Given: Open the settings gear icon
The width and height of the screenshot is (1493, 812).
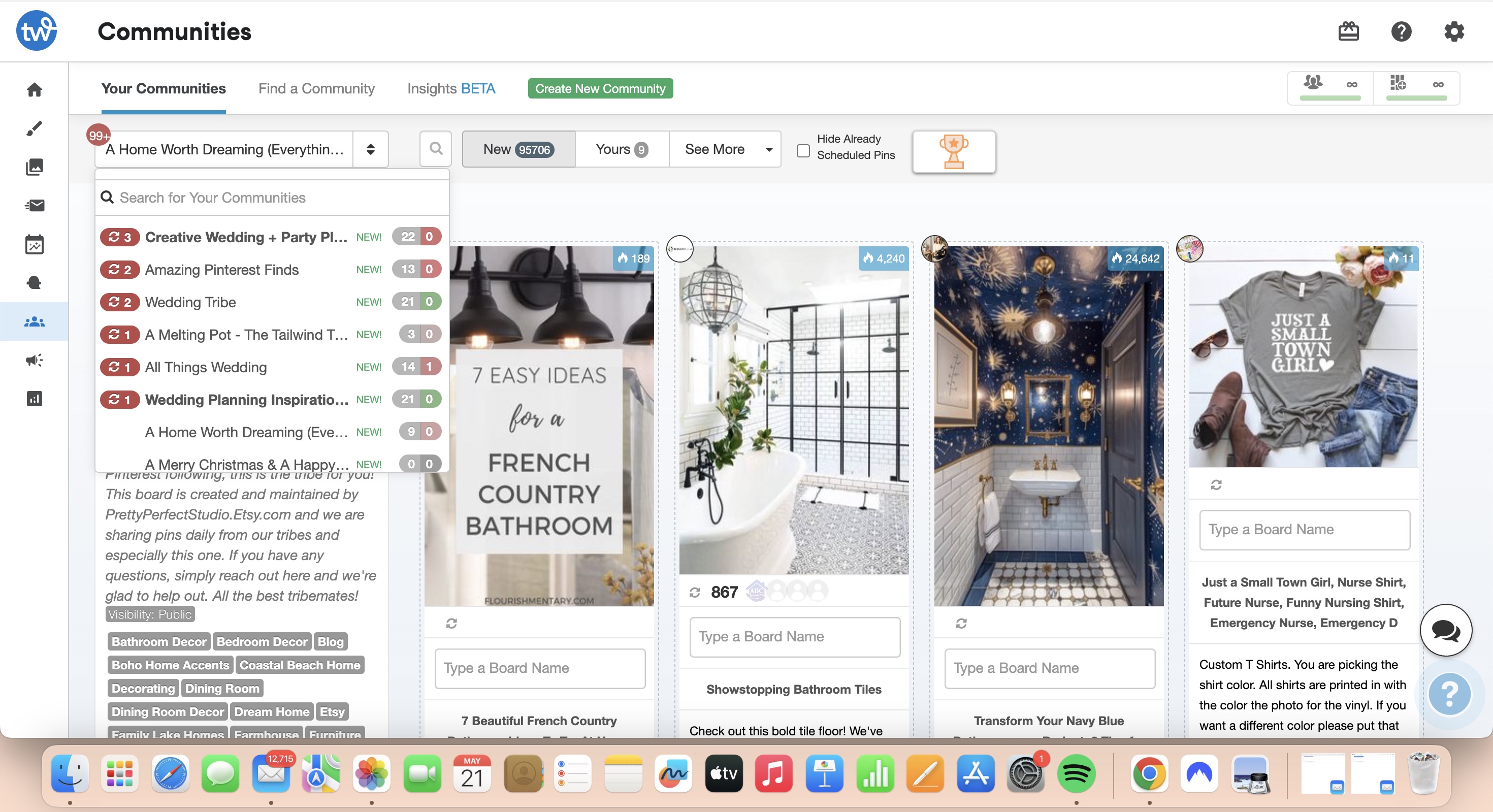Looking at the screenshot, I should pos(1453,31).
